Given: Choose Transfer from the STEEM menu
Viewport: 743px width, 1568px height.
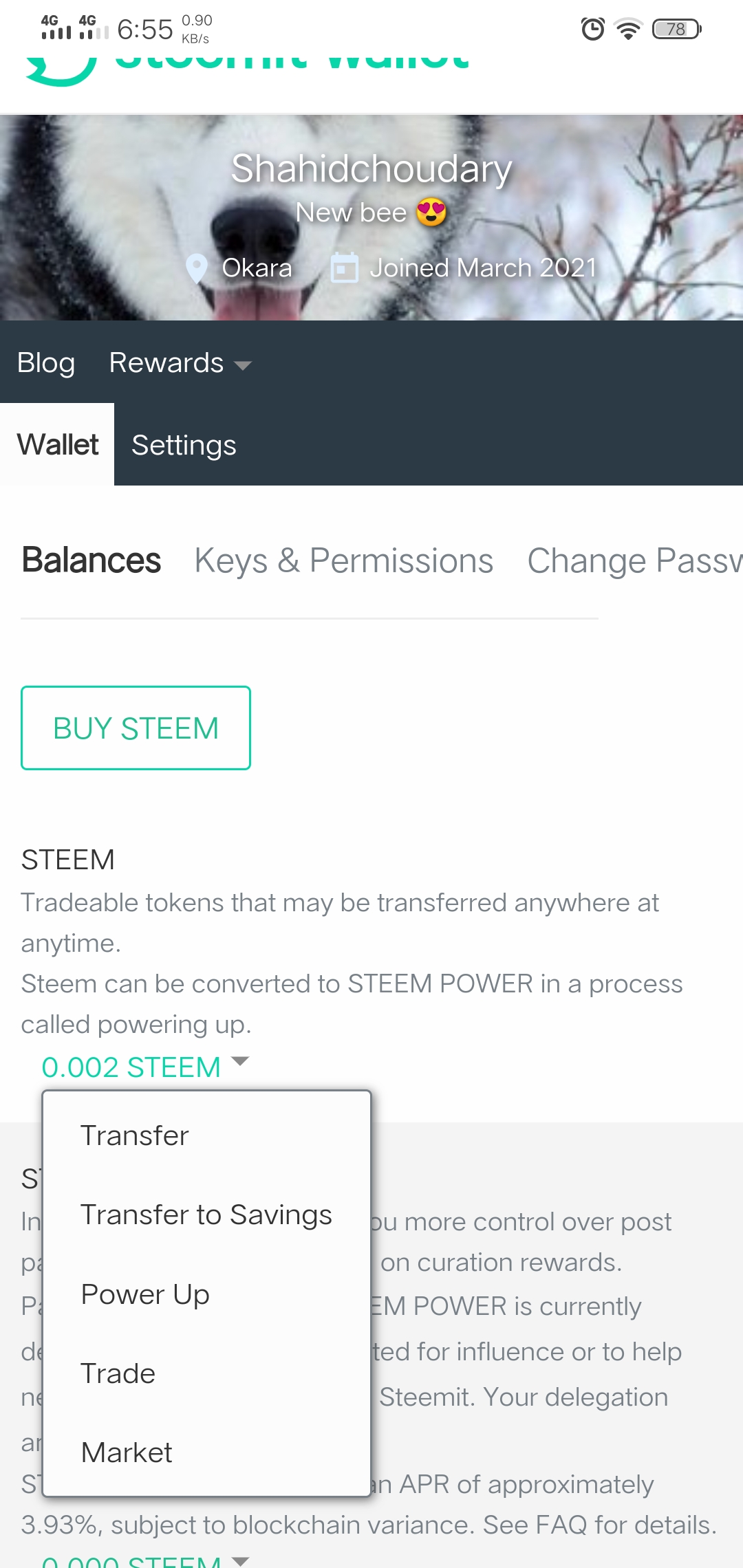Looking at the screenshot, I should point(135,1135).
